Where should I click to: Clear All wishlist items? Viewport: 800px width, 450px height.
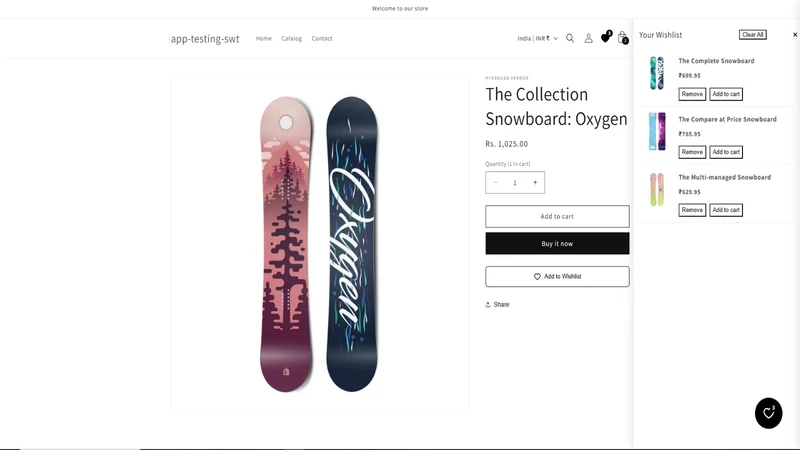click(753, 35)
